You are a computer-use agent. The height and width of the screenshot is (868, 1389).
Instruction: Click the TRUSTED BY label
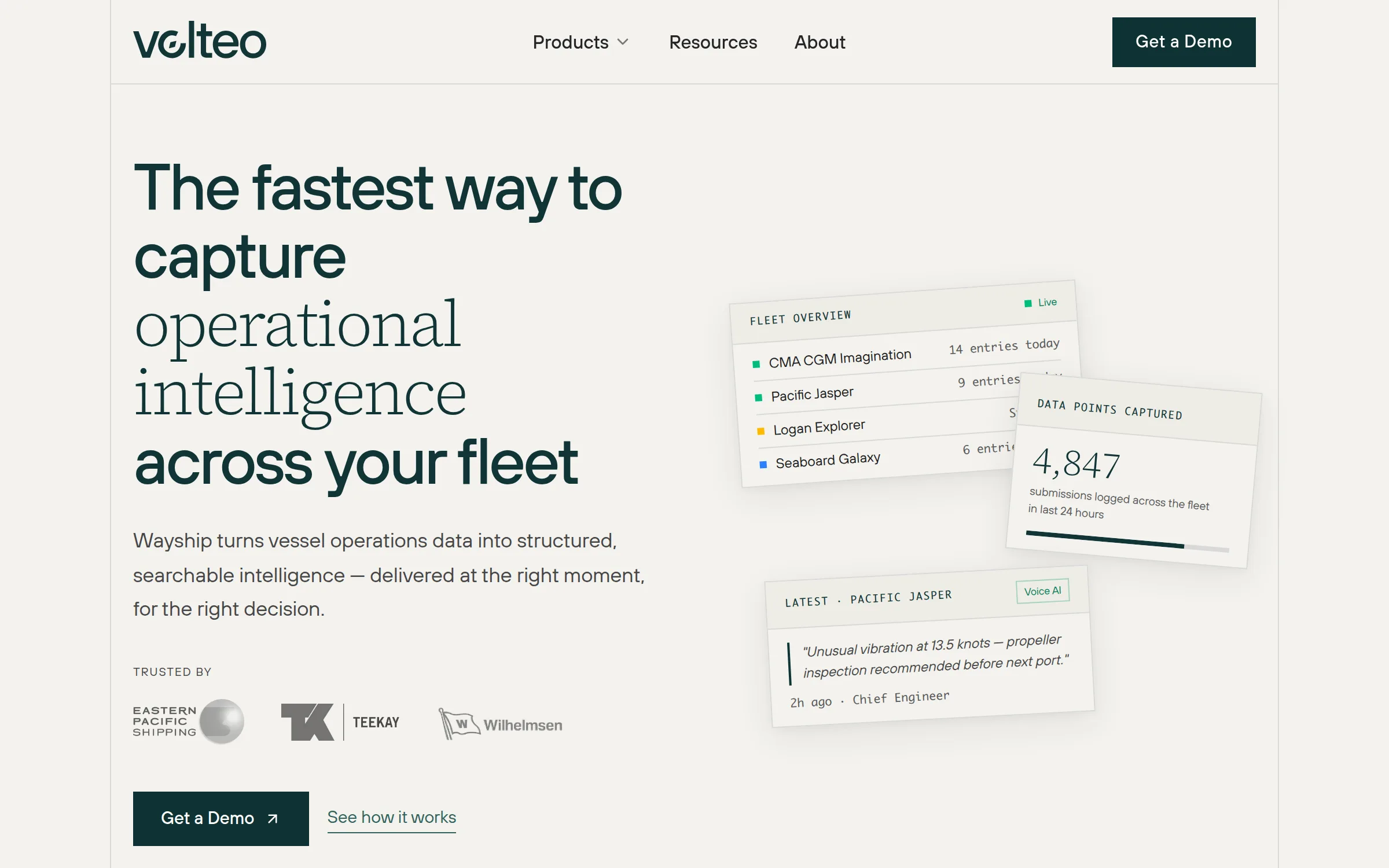pos(172,672)
